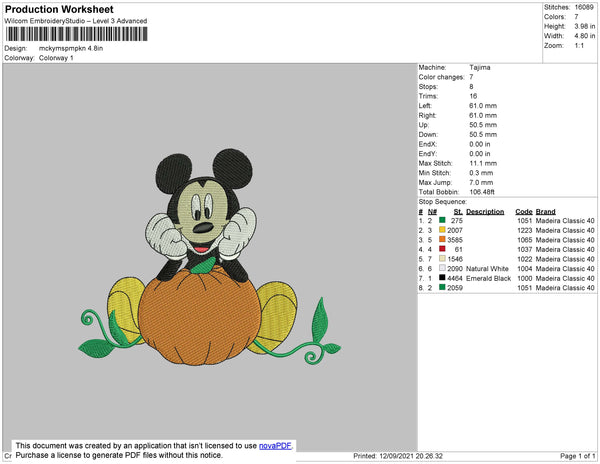
Task: Click thread code 1037
Action: pyautogui.click(x=524, y=249)
